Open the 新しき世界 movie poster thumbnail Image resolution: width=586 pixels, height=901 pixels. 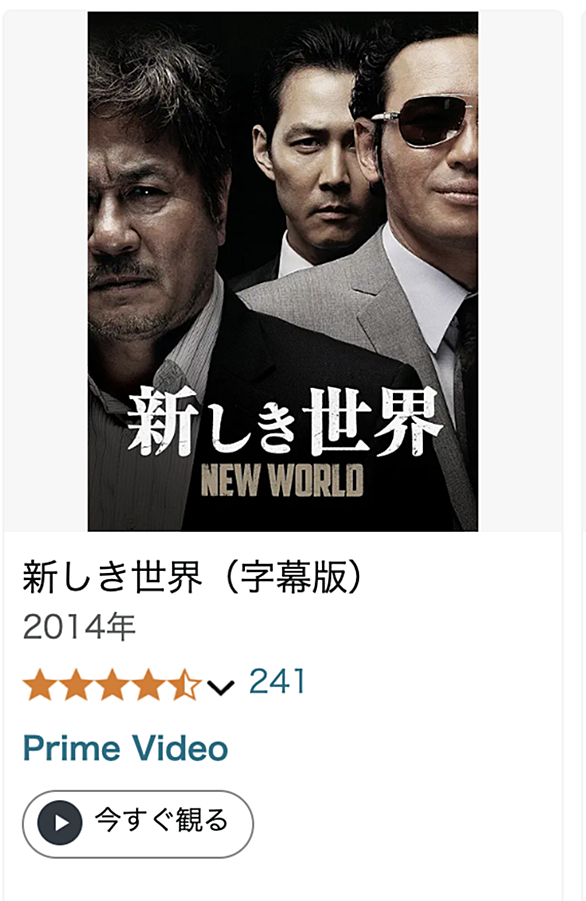283,271
